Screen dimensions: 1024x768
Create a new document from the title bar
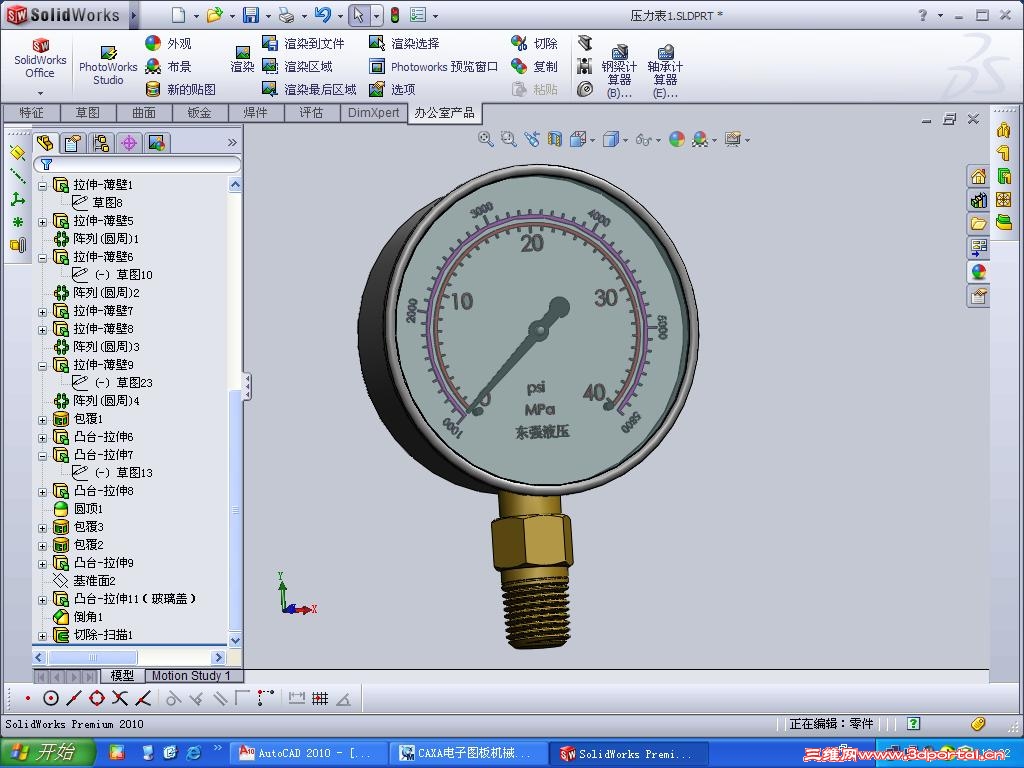point(178,15)
